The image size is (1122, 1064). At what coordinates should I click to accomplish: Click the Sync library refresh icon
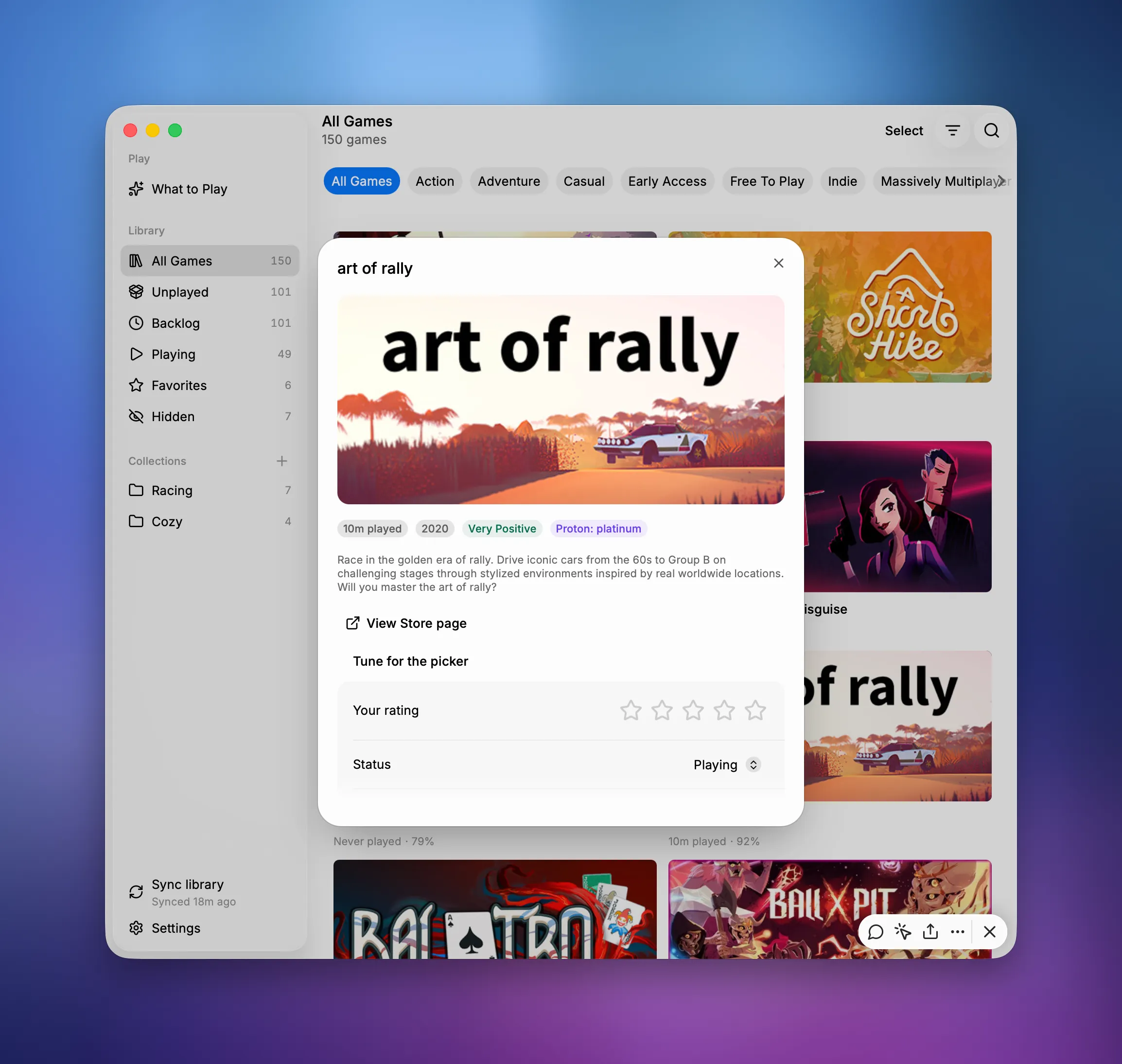(x=136, y=893)
